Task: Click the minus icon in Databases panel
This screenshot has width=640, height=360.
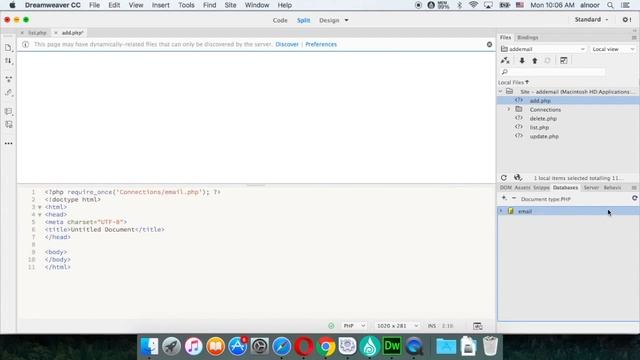Action: coord(514,198)
